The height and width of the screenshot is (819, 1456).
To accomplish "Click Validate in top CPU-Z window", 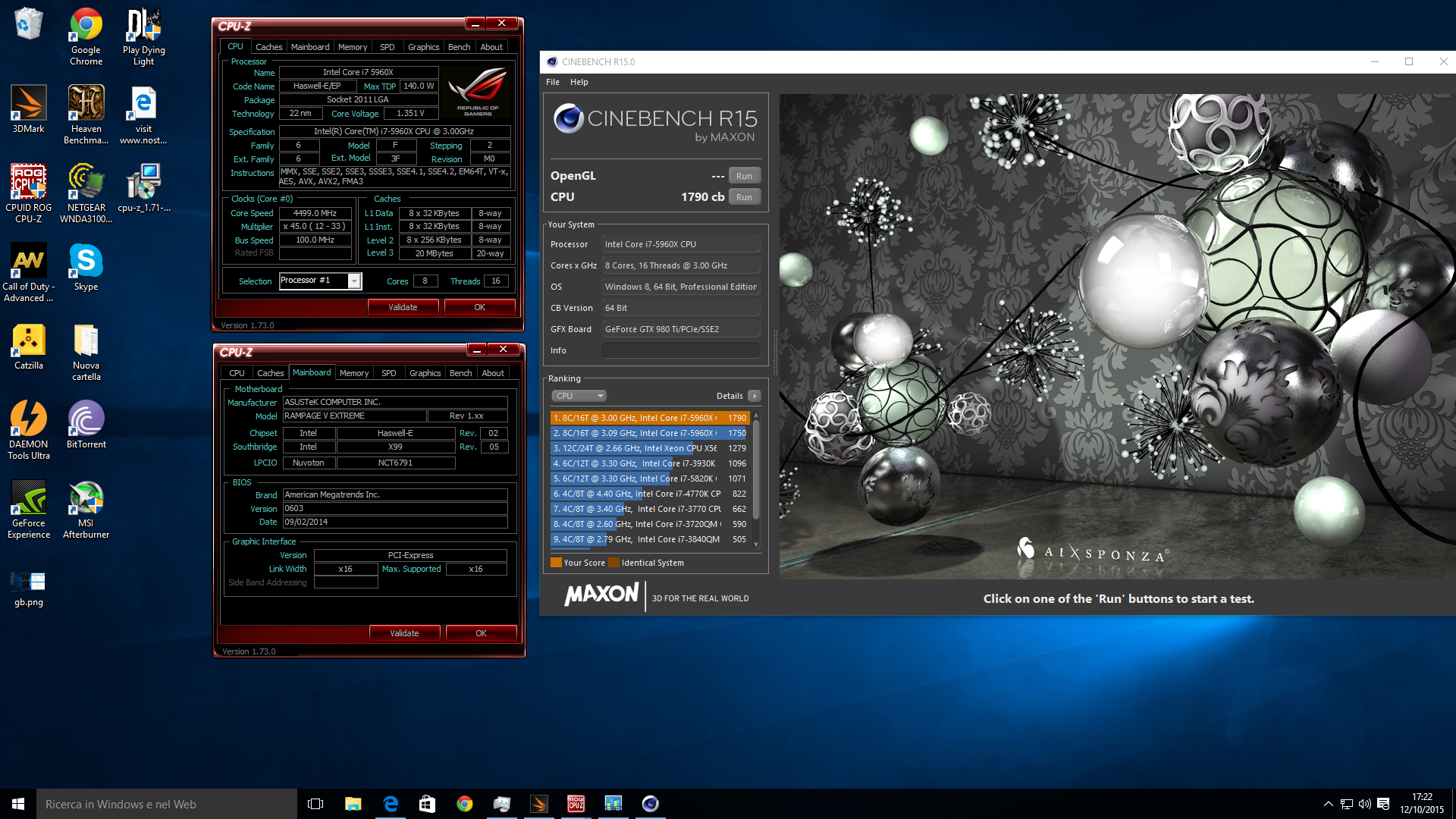I will [x=403, y=307].
